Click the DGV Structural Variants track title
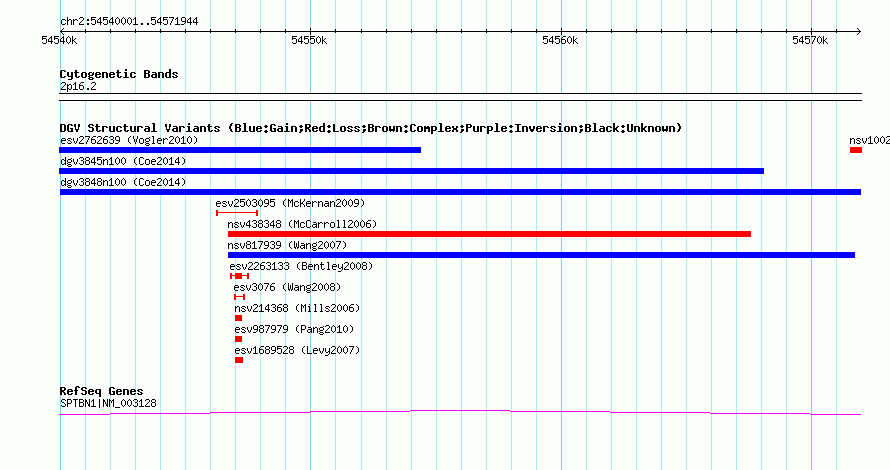This screenshot has width=890, height=470. pyautogui.click(x=371, y=128)
